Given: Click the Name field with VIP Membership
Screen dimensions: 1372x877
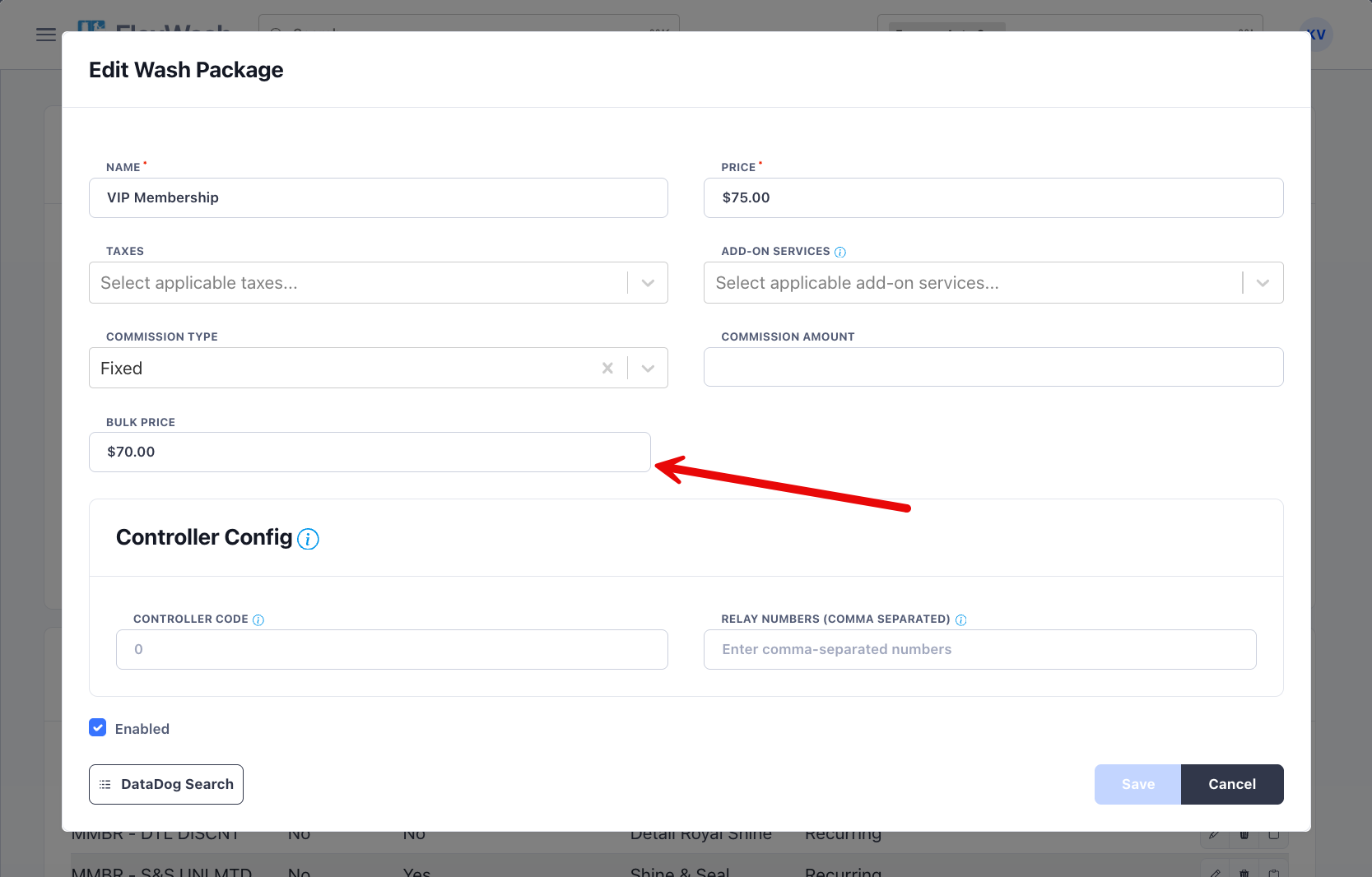Looking at the screenshot, I should tap(379, 198).
